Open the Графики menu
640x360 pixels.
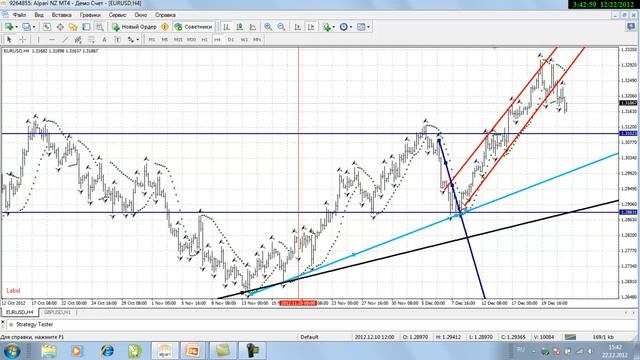(x=90, y=15)
